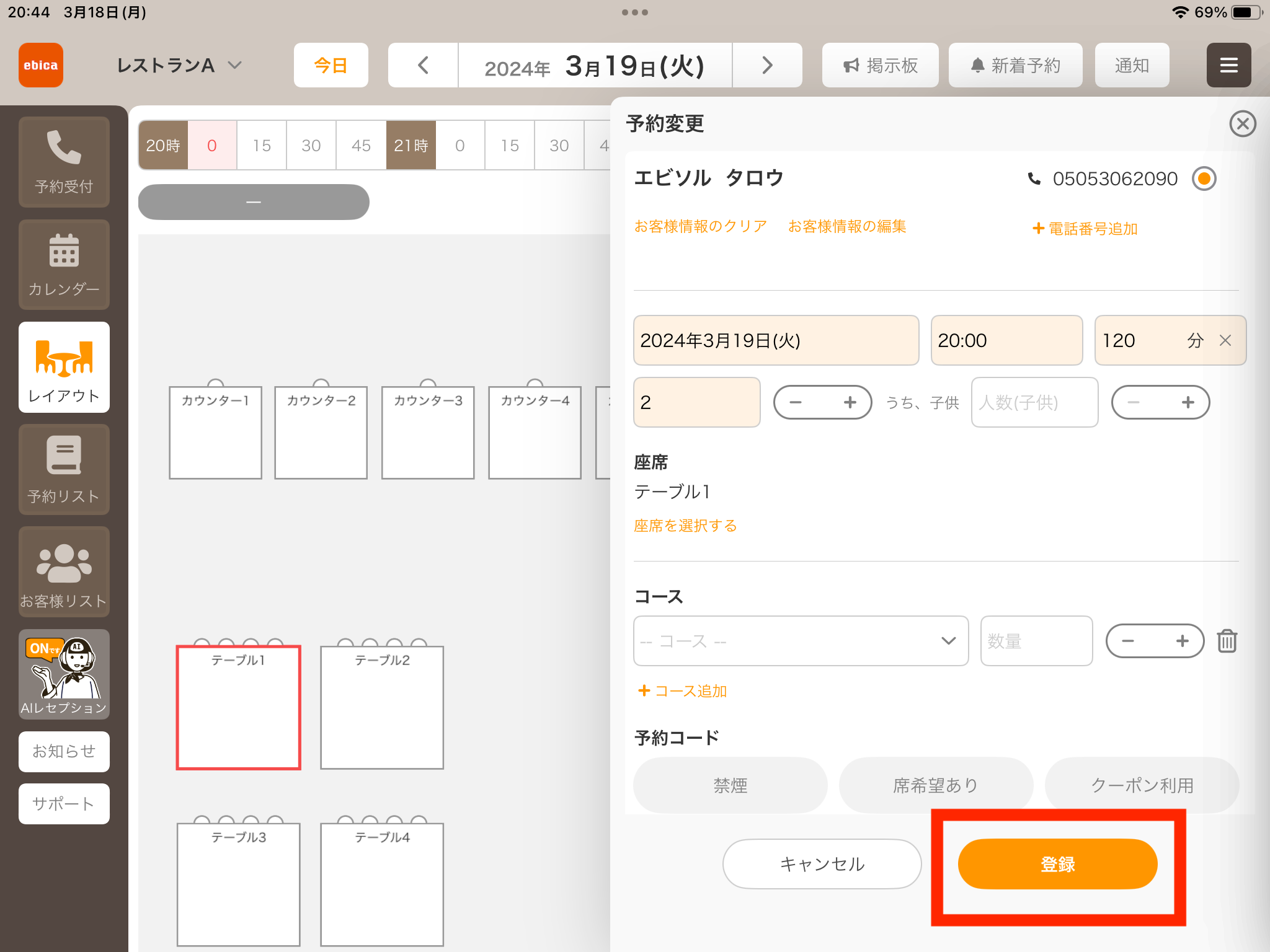Image resolution: width=1270 pixels, height=952 pixels.
Task: Click the 座席を選択する link
Action: tap(685, 526)
